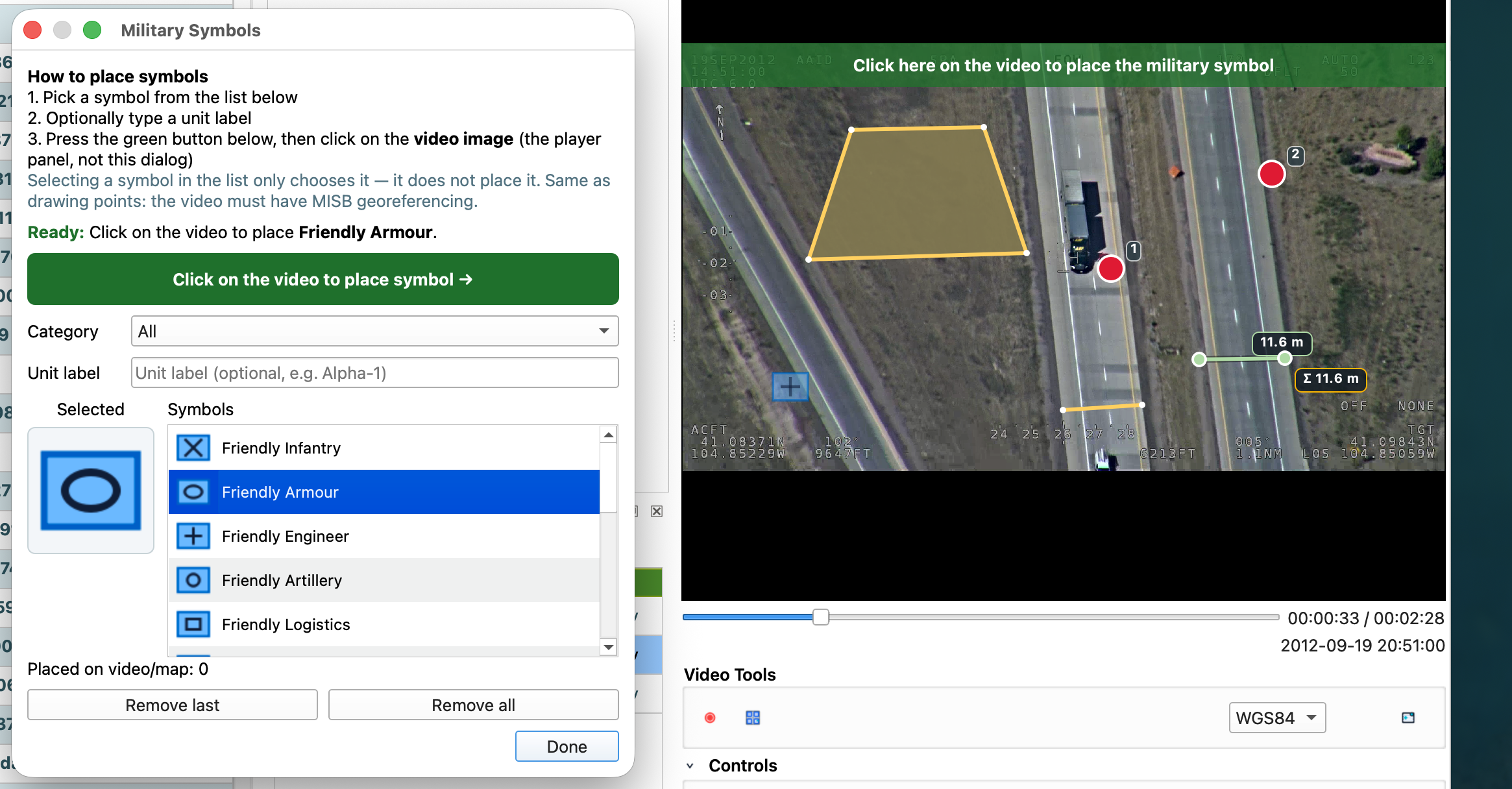Click red point marker numbered 2
This screenshot has width=1512, height=789.
pyautogui.click(x=1271, y=174)
